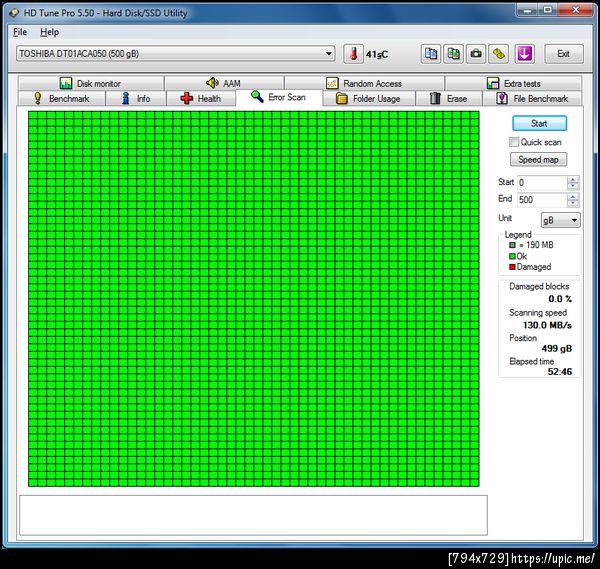Click the 52:46 elapsed time value

click(x=560, y=372)
